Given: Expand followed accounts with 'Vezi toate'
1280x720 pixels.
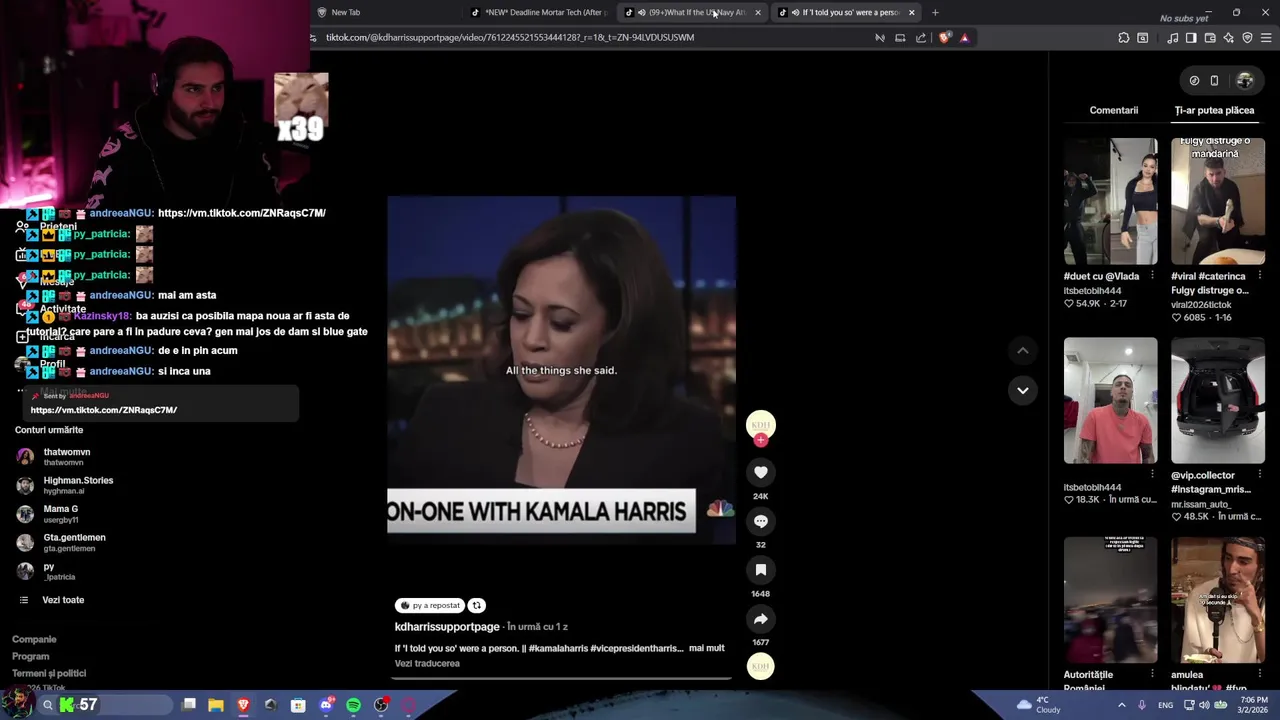Looking at the screenshot, I should (x=63, y=600).
